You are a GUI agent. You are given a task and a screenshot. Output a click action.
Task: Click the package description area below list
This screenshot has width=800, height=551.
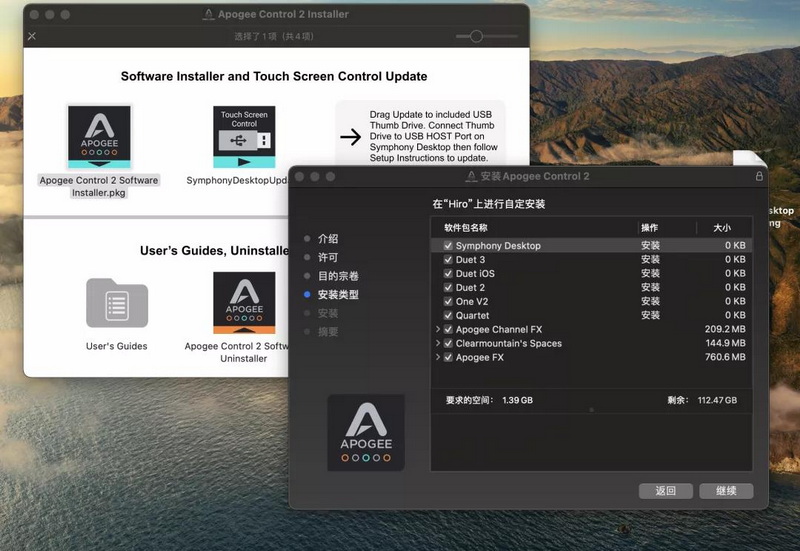(x=591, y=441)
